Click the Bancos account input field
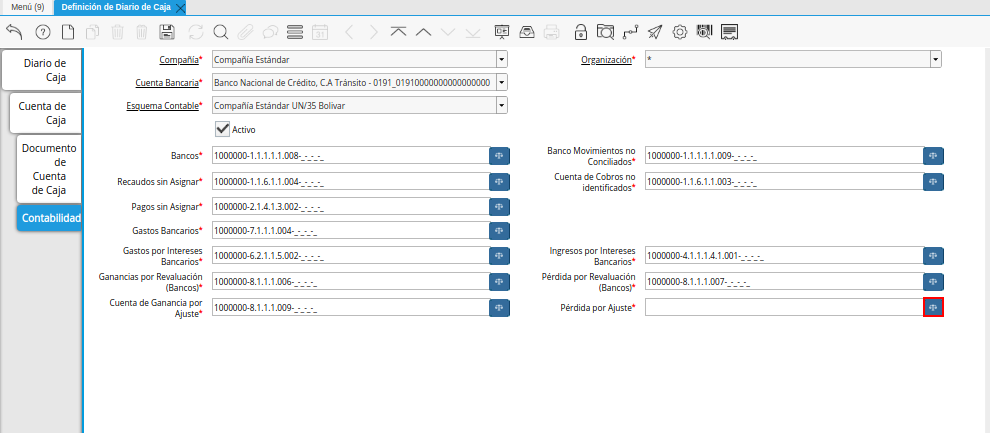990x433 pixels. coord(350,155)
